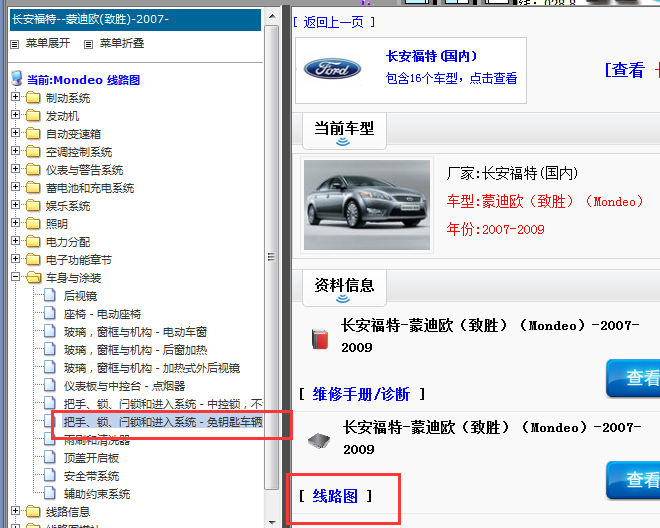Click the Ford logo image

pos(332,69)
